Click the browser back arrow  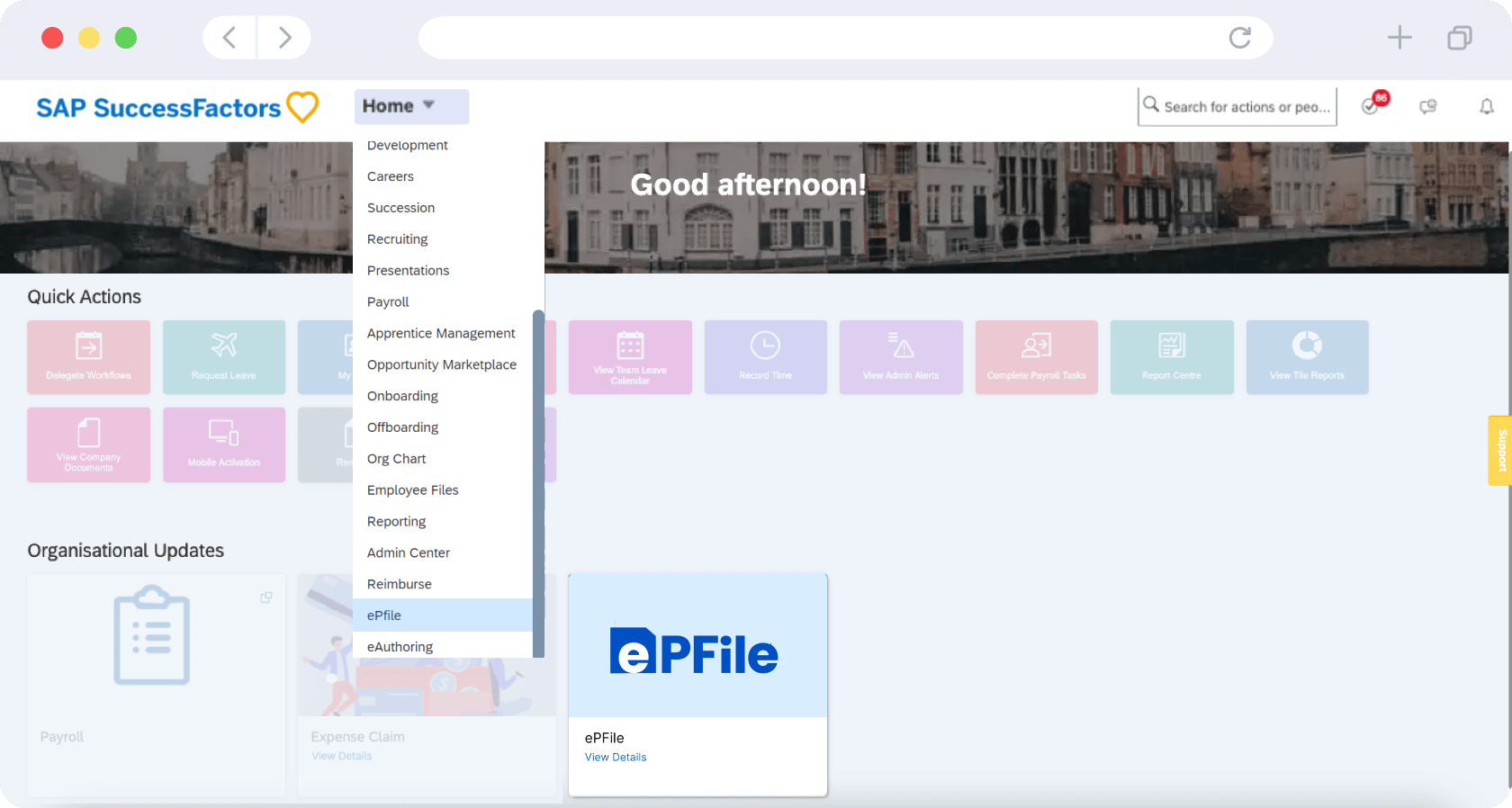tap(229, 38)
